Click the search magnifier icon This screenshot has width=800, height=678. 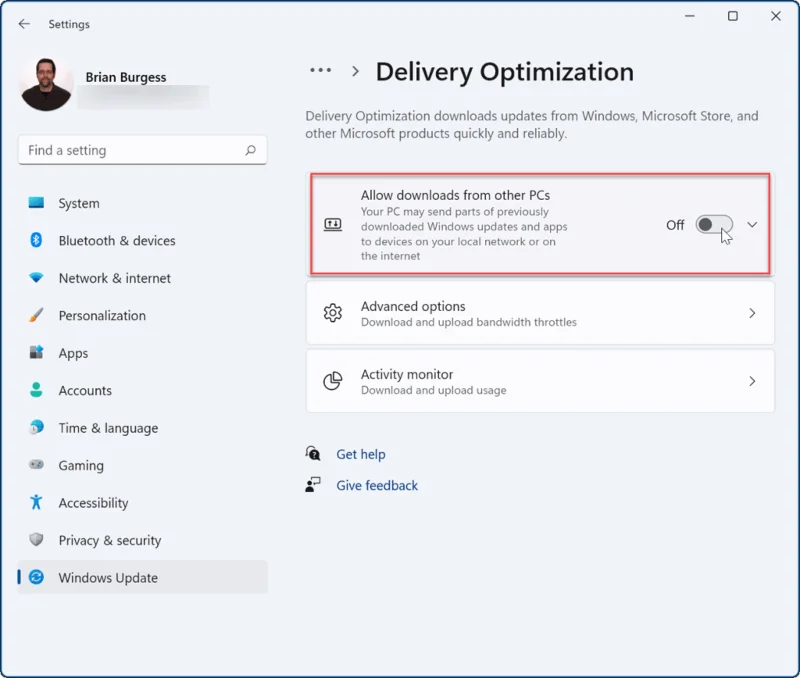click(x=251, y=150)
